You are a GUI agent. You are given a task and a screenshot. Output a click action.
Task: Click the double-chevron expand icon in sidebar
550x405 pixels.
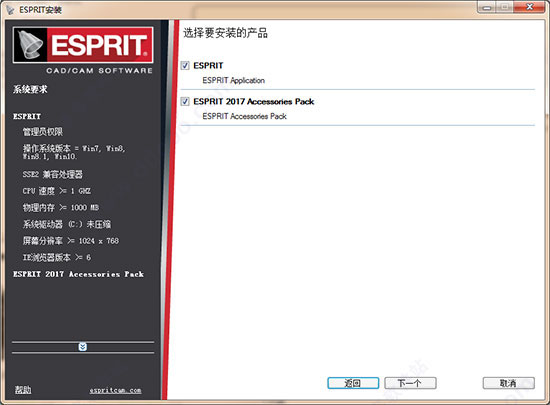pyautogui.click(x=83, y=347)
